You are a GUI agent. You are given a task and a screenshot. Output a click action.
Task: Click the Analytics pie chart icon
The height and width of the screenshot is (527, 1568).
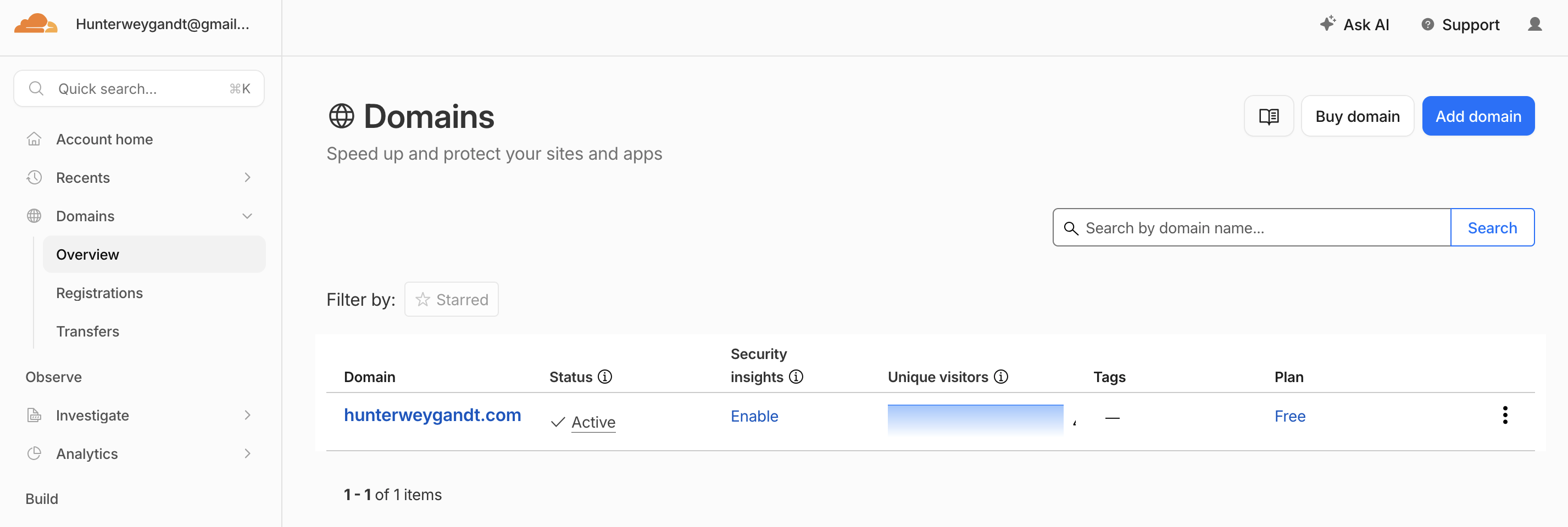pyautogui.click(x=34, y=453)
